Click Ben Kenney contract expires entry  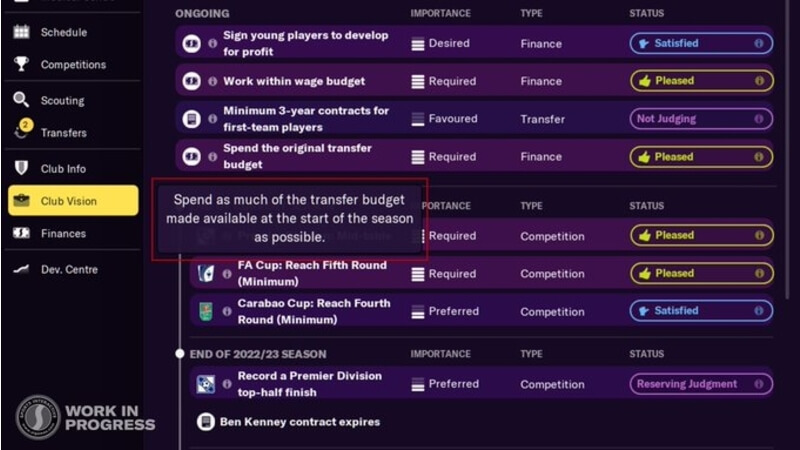click(x=299, y=422)
